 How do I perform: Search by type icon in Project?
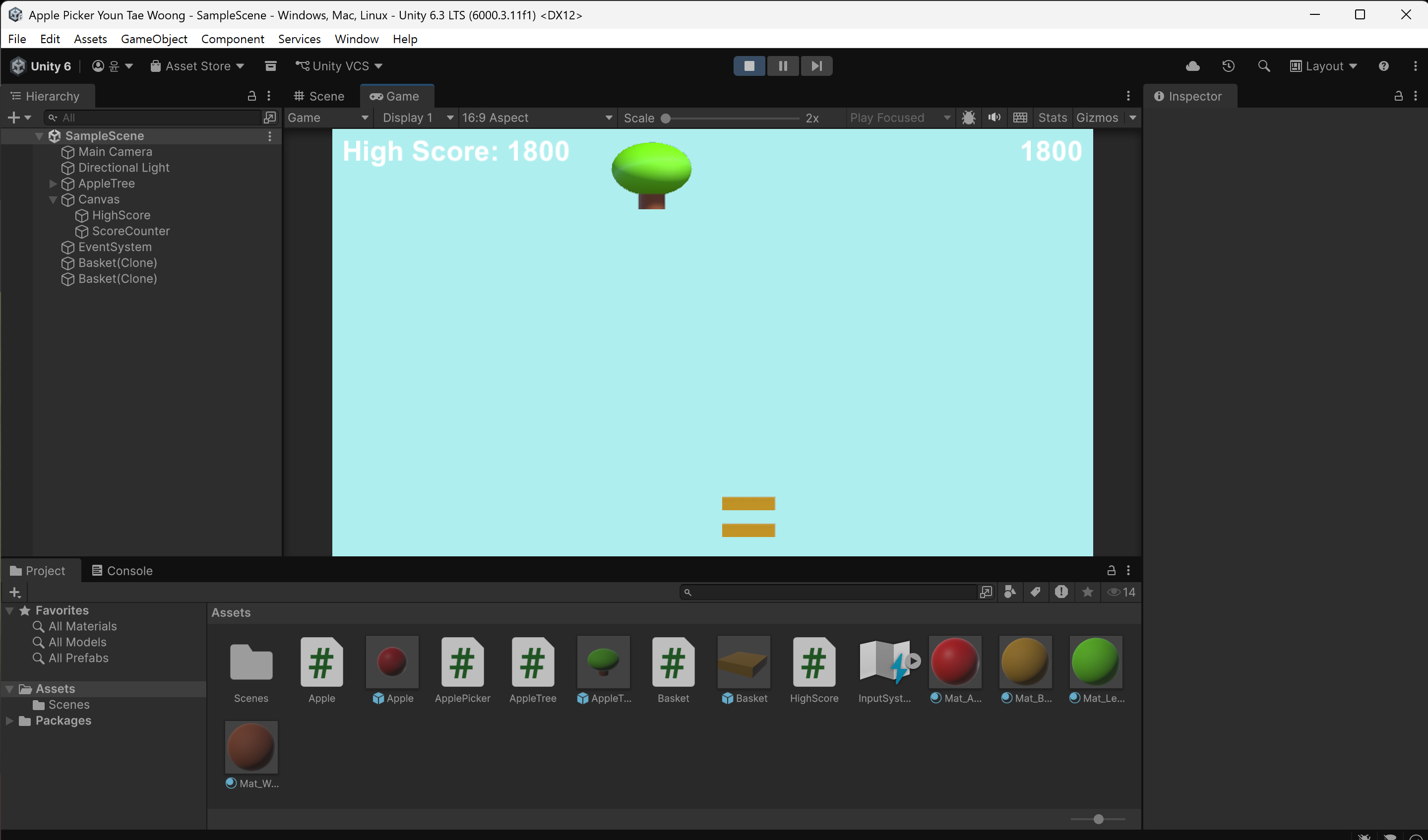point(1010,592)
